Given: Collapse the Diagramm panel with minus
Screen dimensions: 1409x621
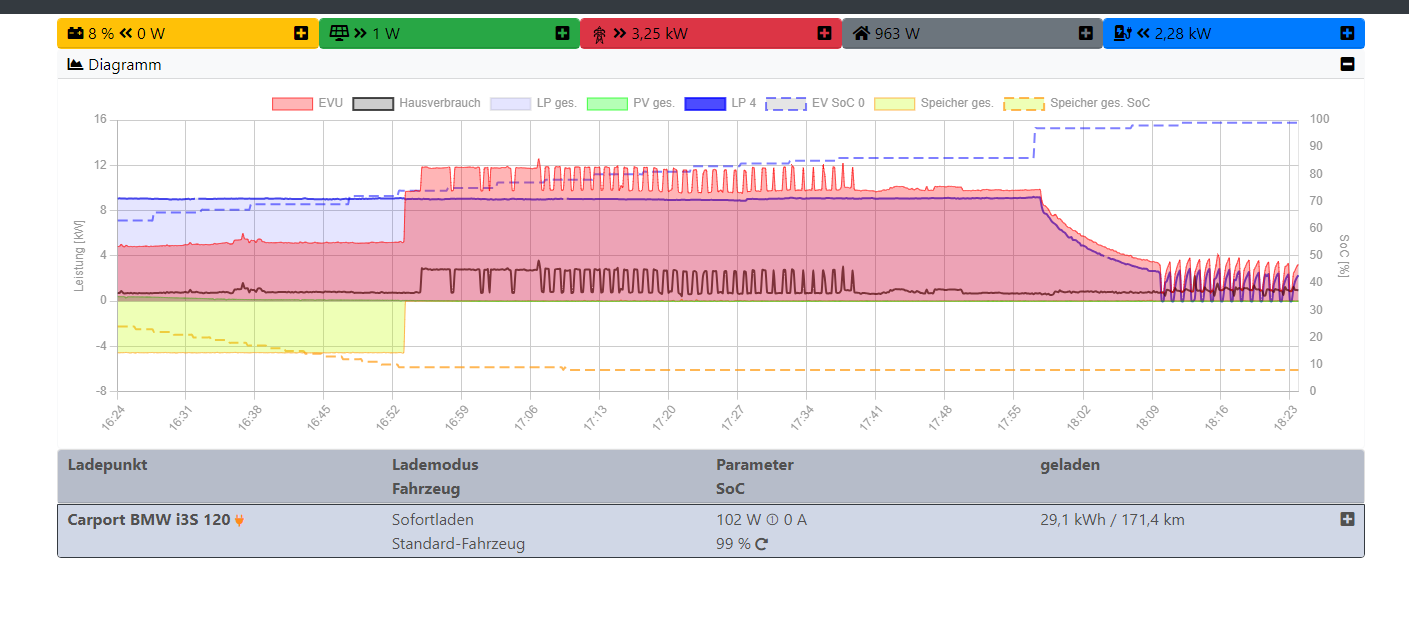Looking at the screenshot, I should tap(1347, 65).
